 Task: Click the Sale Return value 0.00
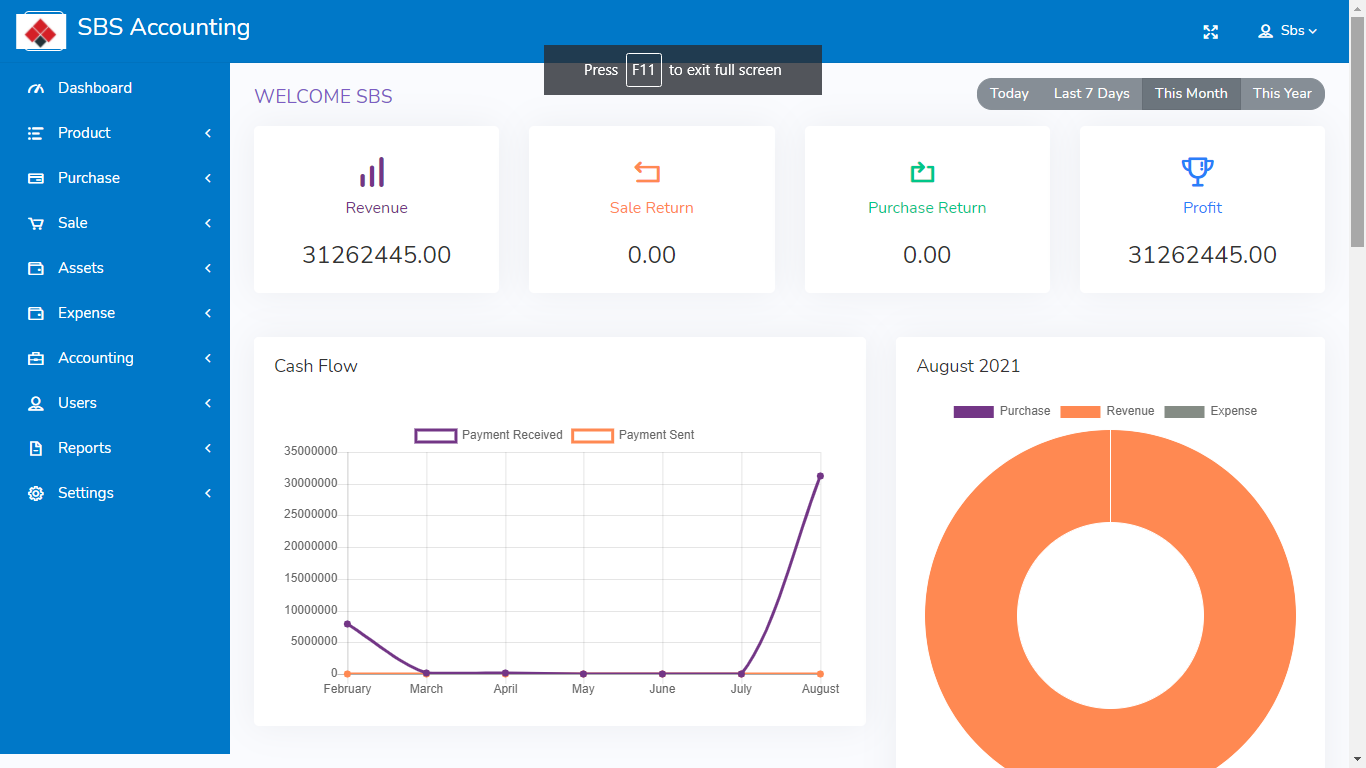coord(652,255)
